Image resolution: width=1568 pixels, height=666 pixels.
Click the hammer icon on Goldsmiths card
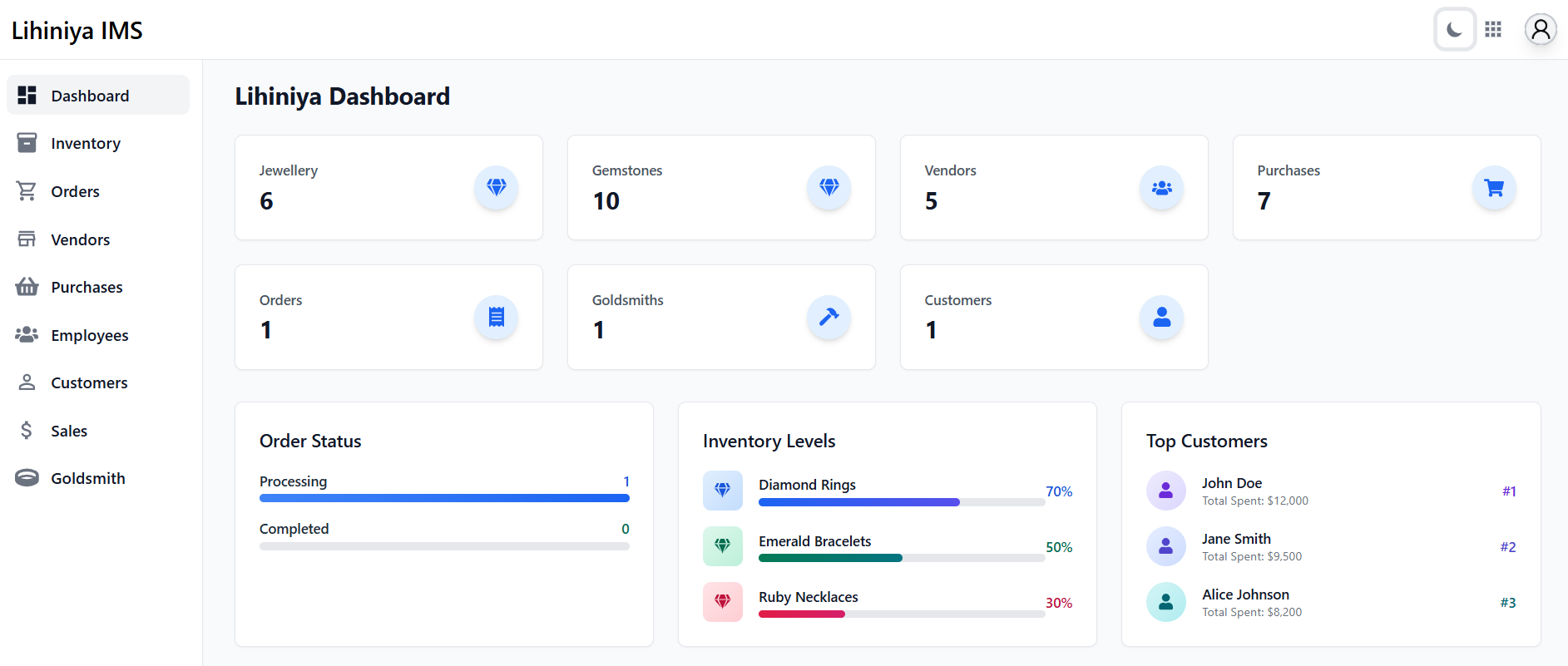tap(829, 318)
